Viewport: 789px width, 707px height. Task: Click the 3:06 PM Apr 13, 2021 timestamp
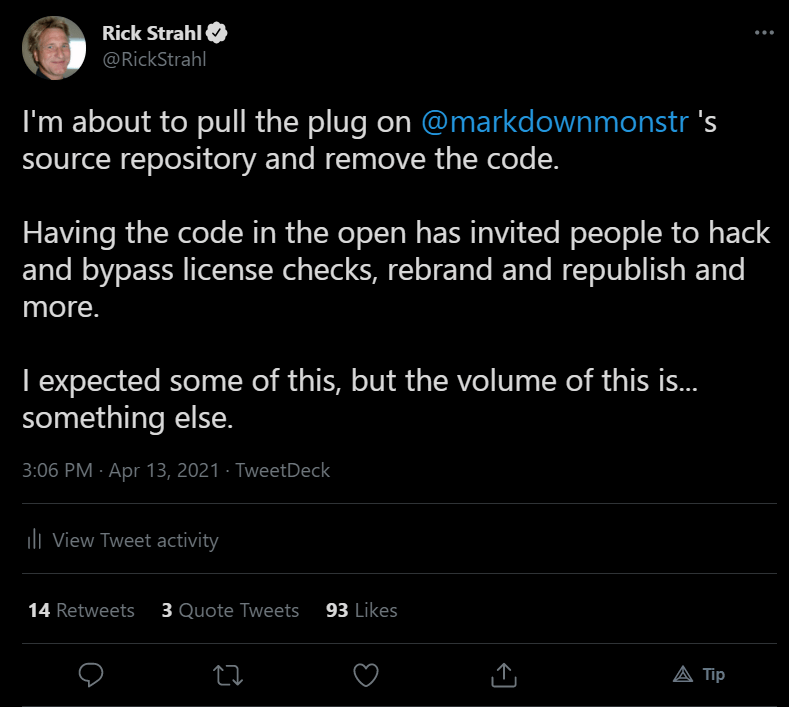tap(121, 470)
